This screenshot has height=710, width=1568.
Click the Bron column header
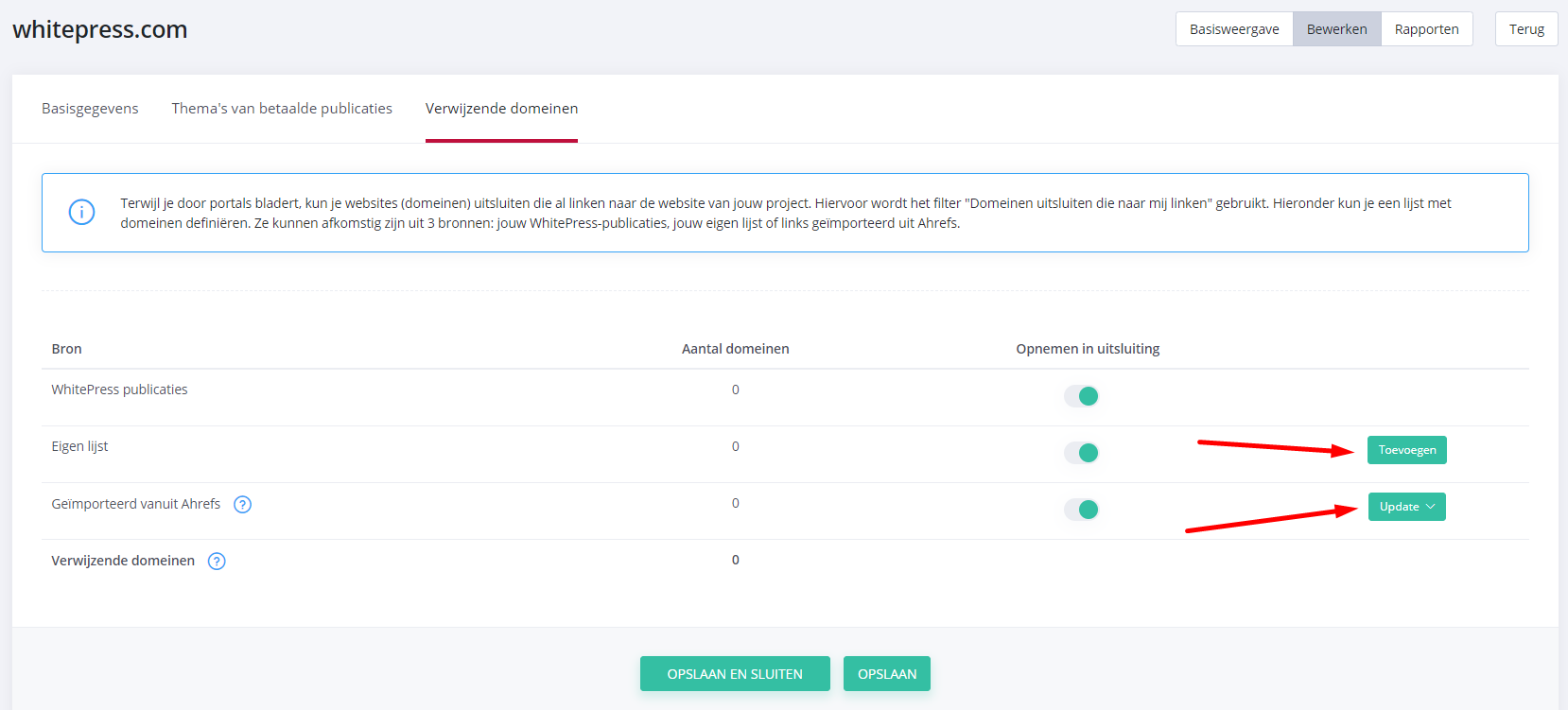(x=66, y=349)
